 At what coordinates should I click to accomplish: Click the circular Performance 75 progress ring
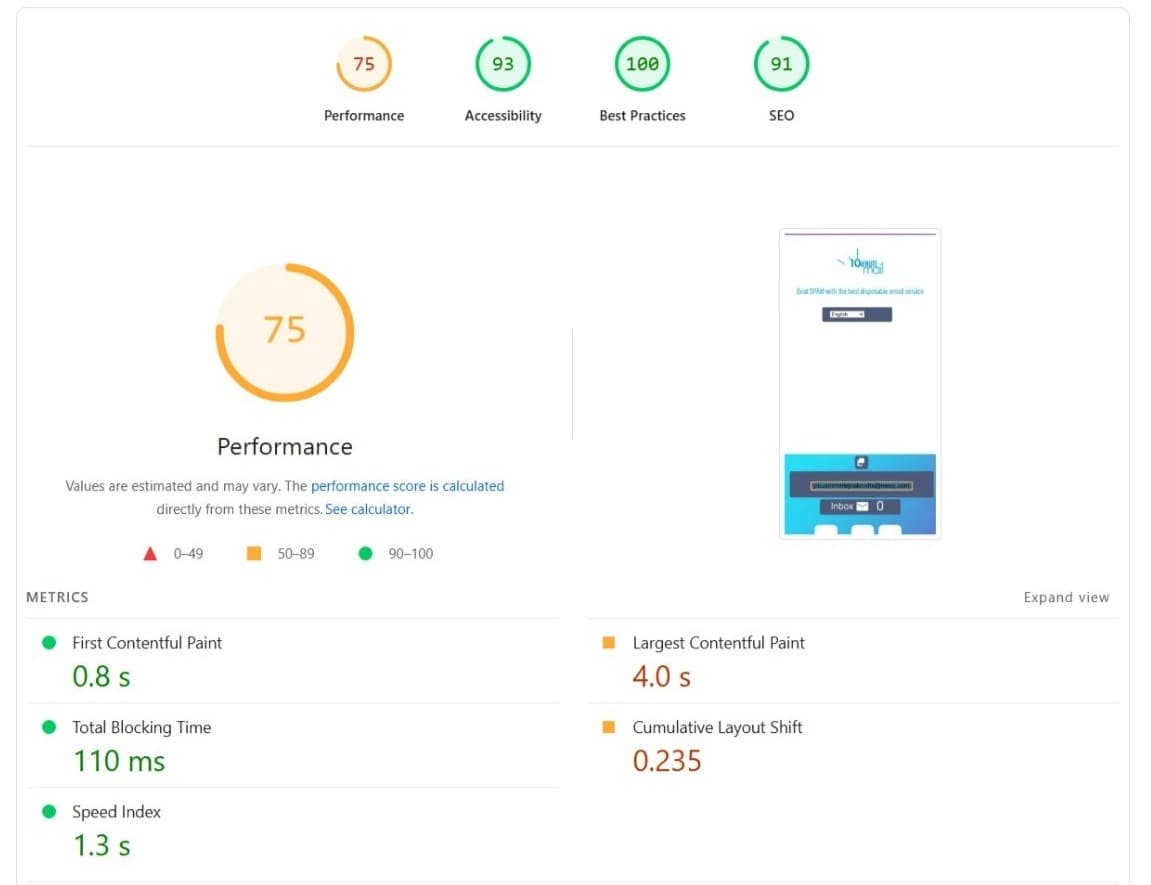[284, 330]
